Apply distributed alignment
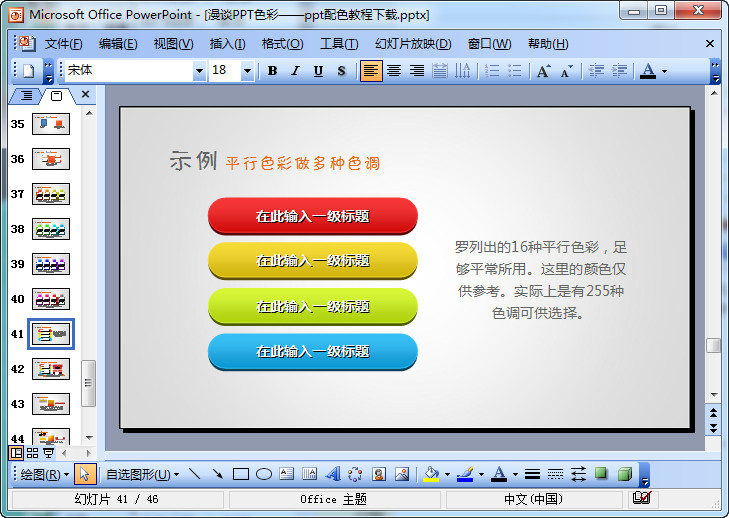The image size is (729, 518). (439, 71)
